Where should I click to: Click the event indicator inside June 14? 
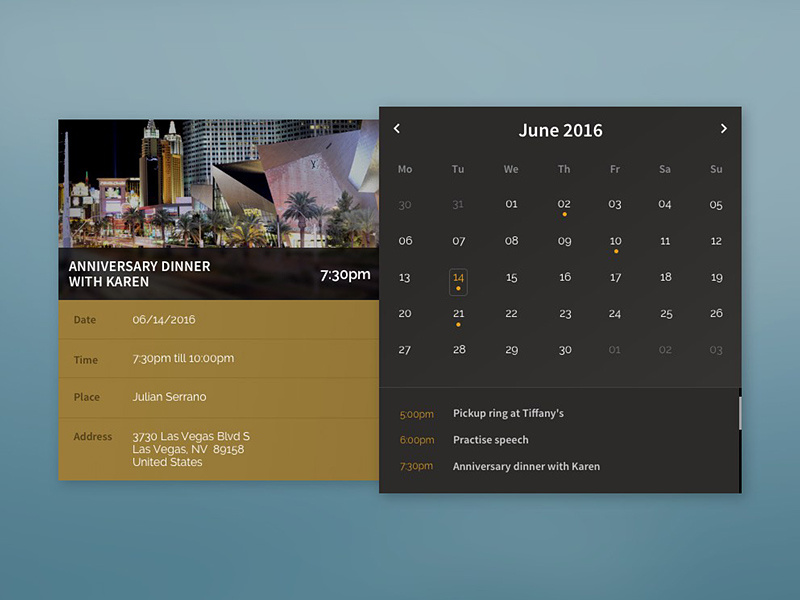coord(460,286)
